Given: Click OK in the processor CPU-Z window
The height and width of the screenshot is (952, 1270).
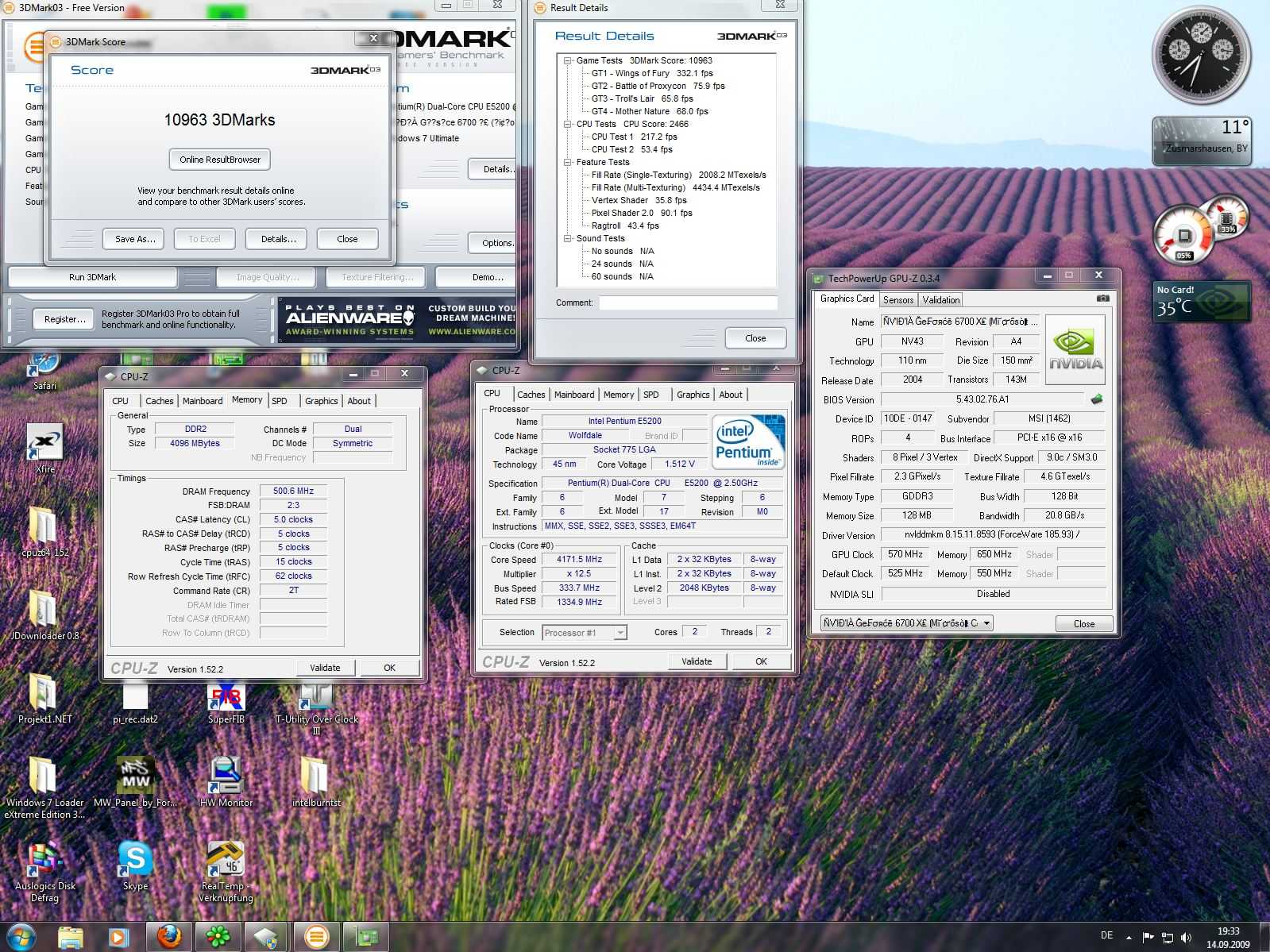Looking at the screenshot, I should click(x=761, y=661).
